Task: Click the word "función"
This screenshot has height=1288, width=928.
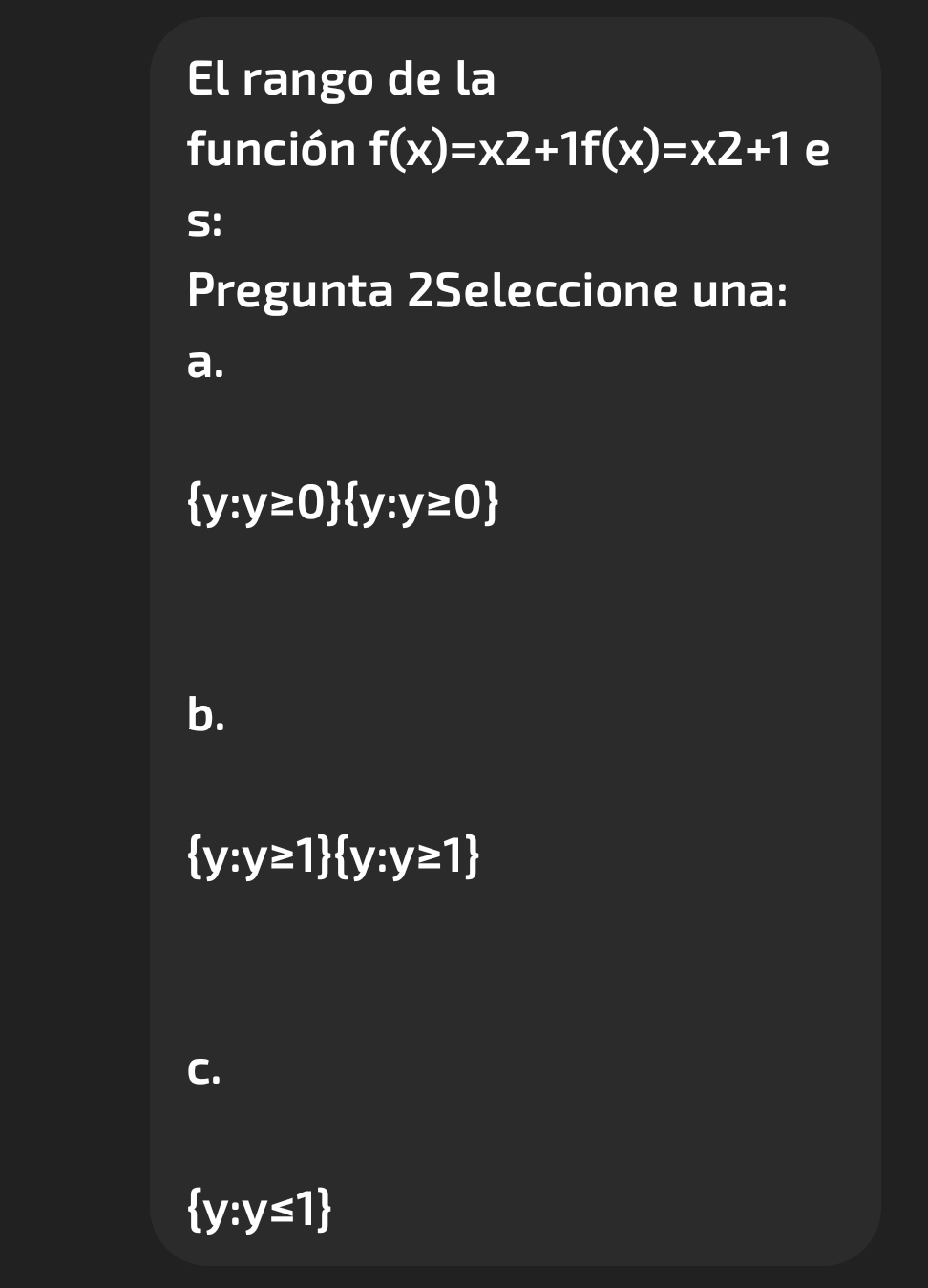Action: (271, 149)
